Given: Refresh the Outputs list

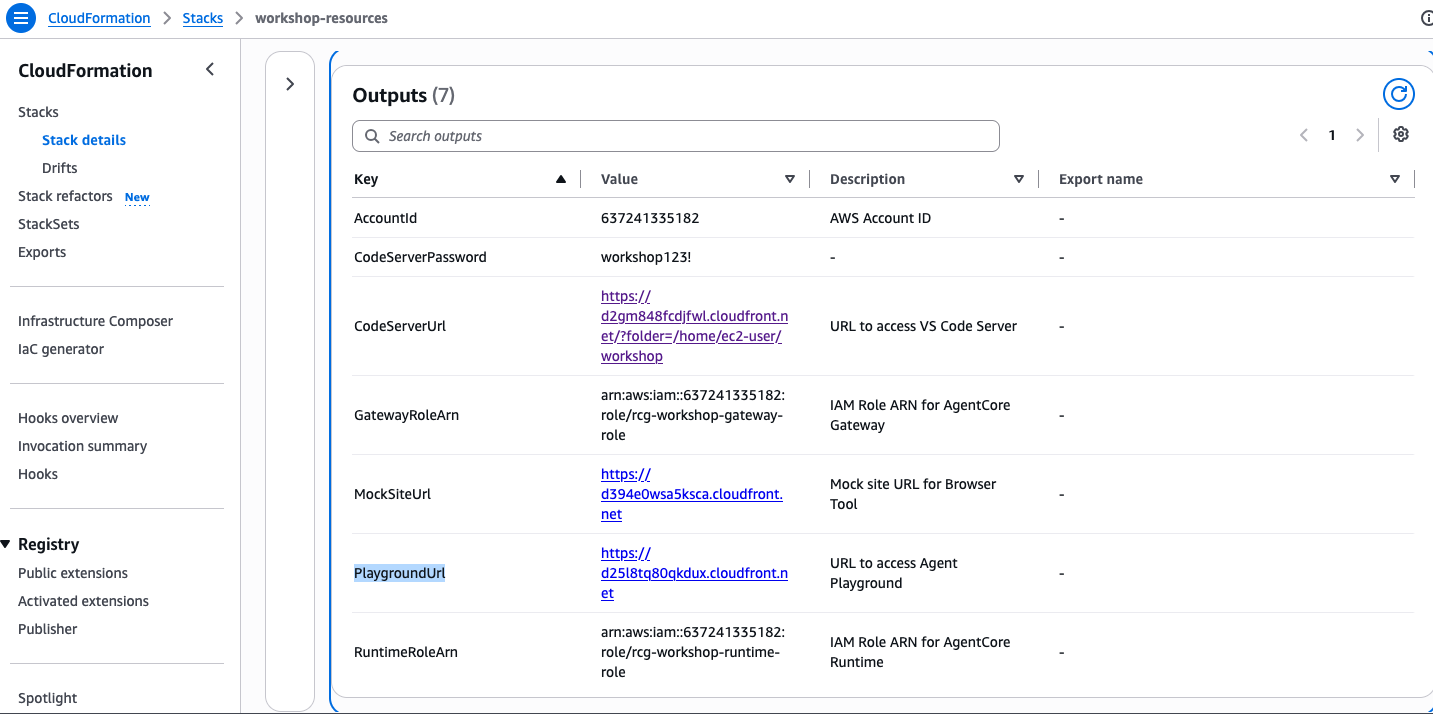Looking at the screenshot, I should 1399,94.
